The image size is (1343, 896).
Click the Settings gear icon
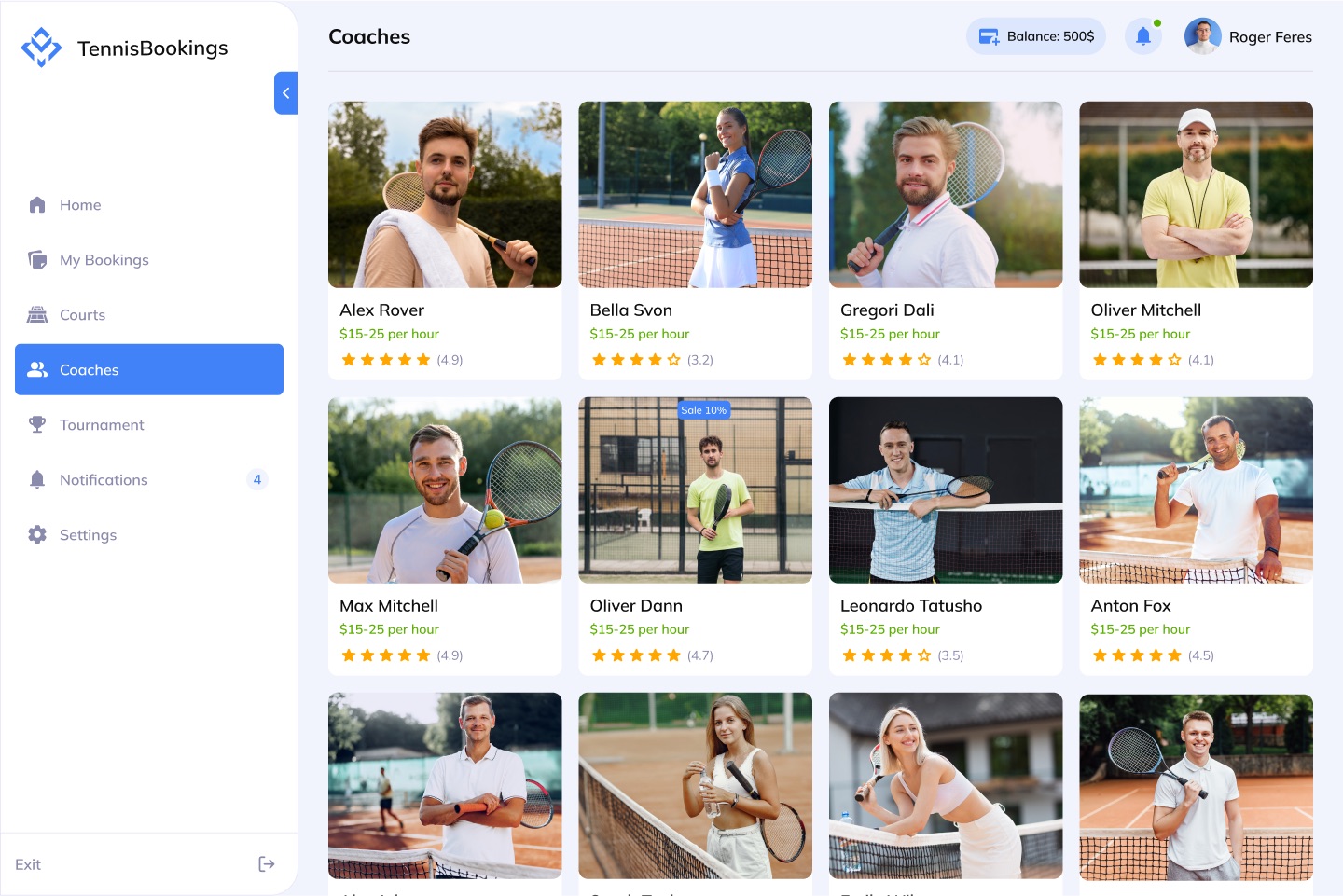tap(37, 534)
